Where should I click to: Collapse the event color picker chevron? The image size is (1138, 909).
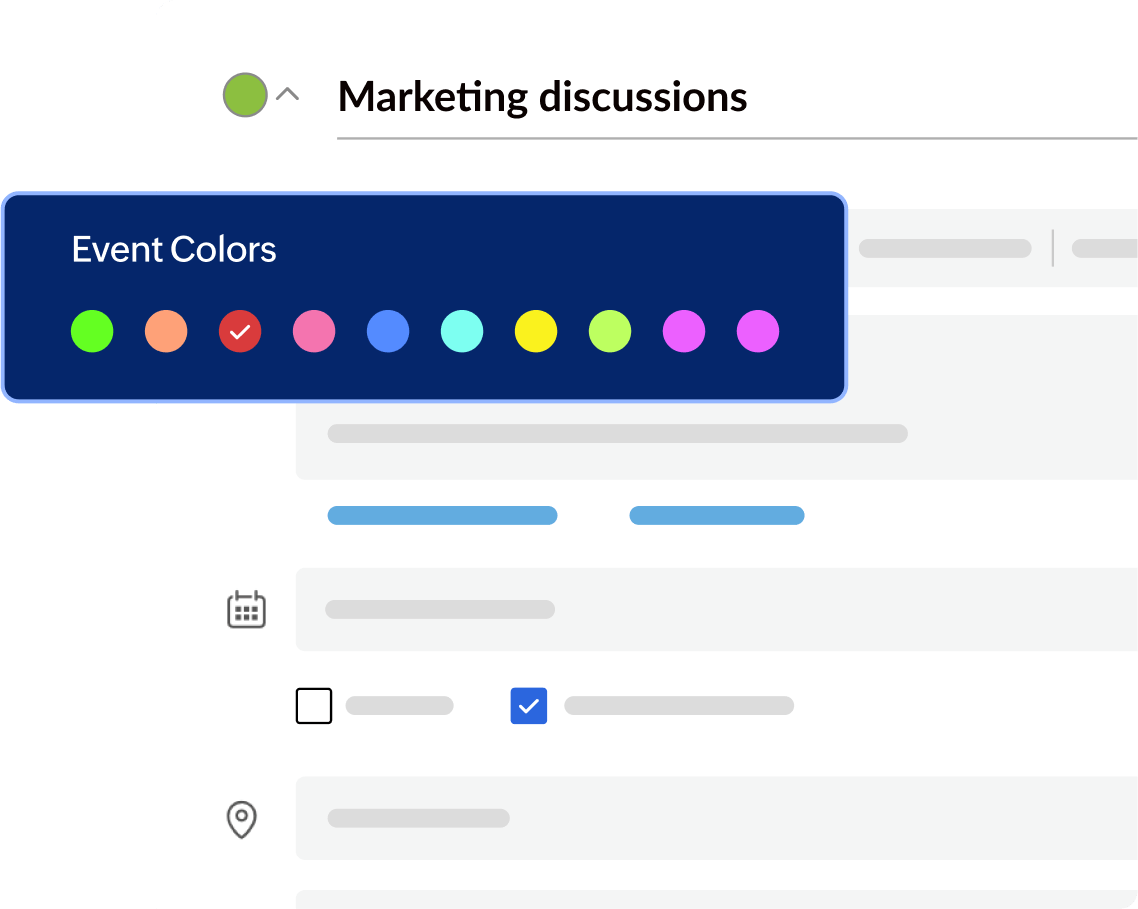(x=288, y=95)
